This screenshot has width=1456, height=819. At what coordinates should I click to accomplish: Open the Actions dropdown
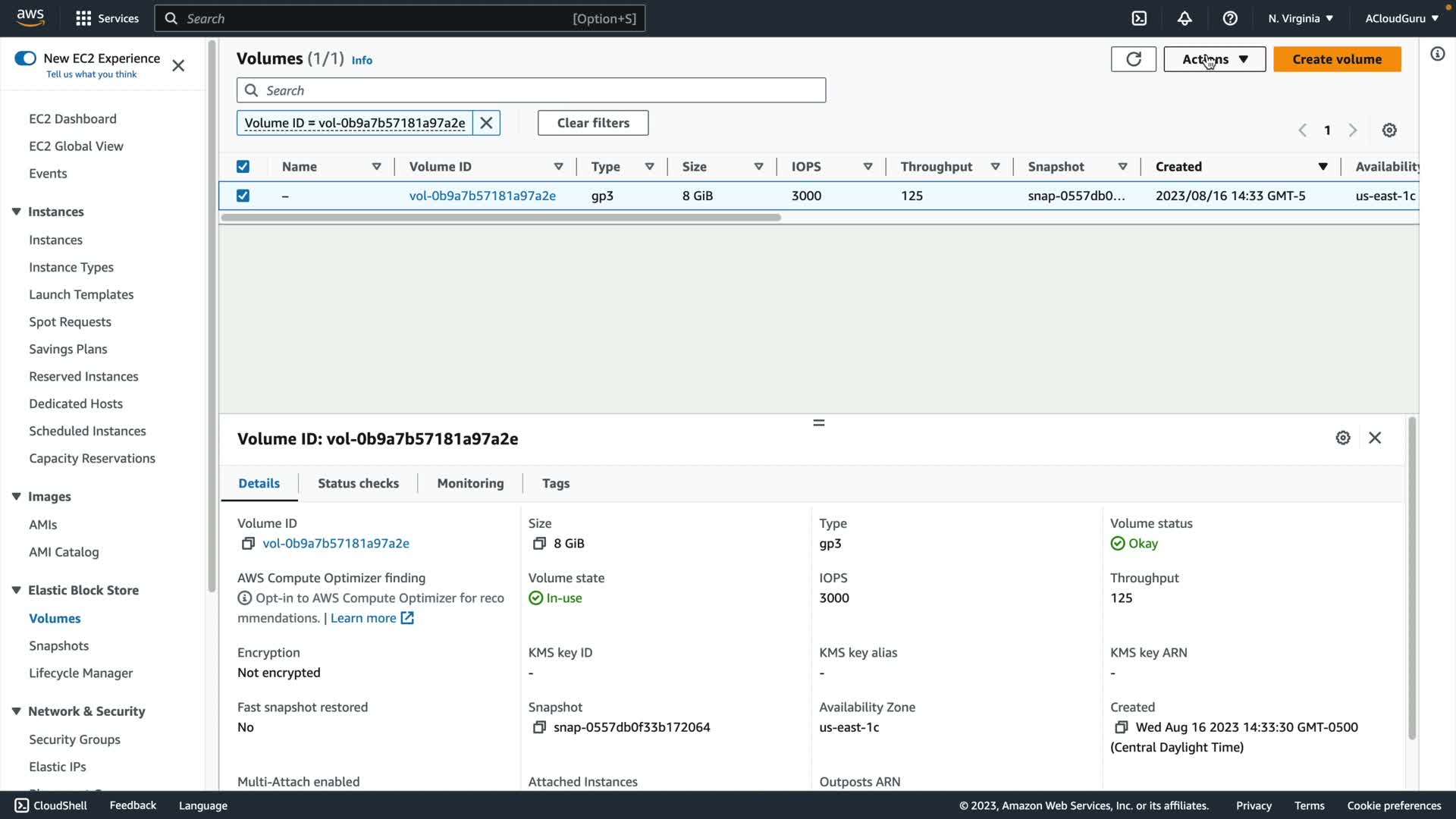pyautogui.click(x=1214, y=59)
